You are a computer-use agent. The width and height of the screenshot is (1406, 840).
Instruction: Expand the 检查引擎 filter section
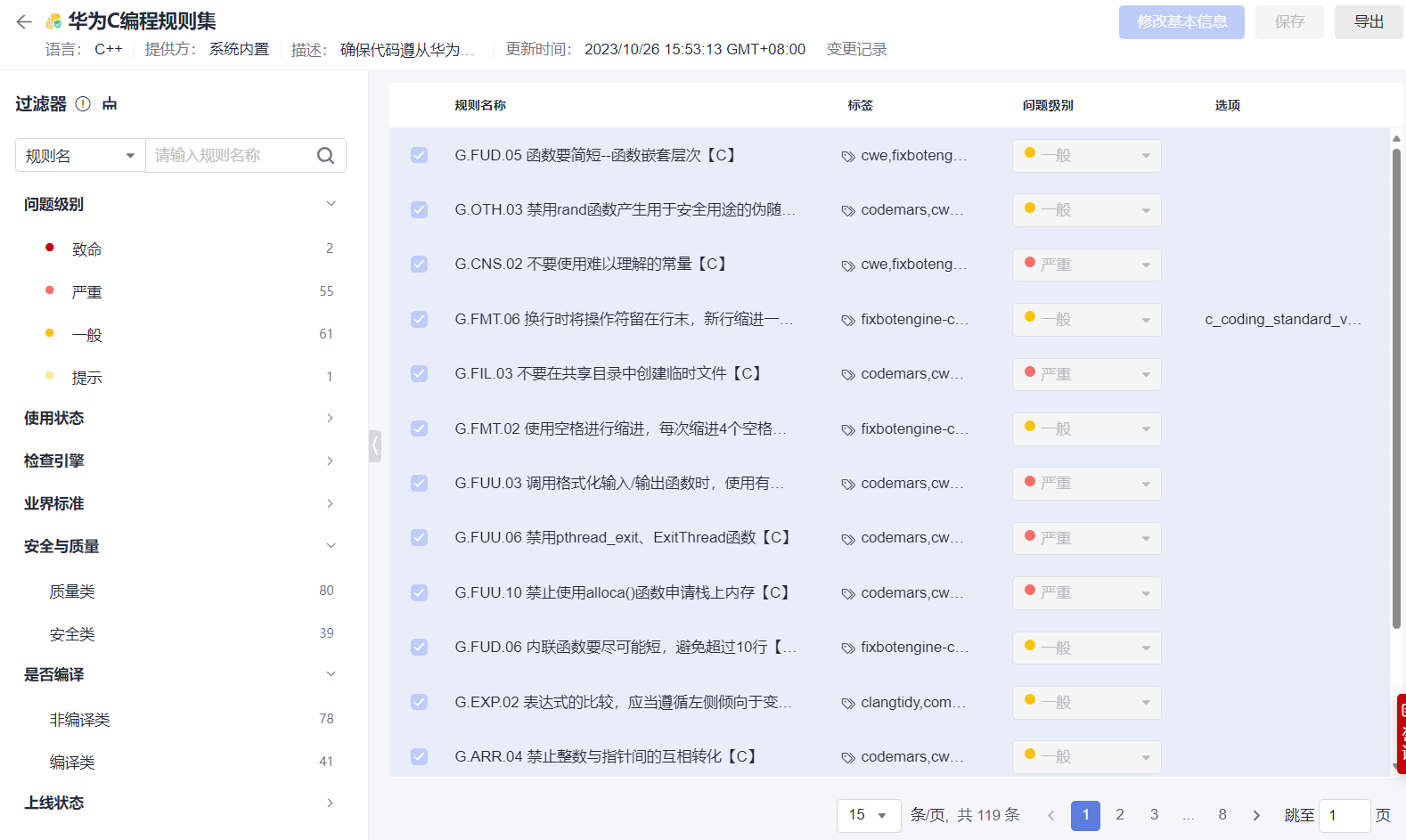(331, 461)
